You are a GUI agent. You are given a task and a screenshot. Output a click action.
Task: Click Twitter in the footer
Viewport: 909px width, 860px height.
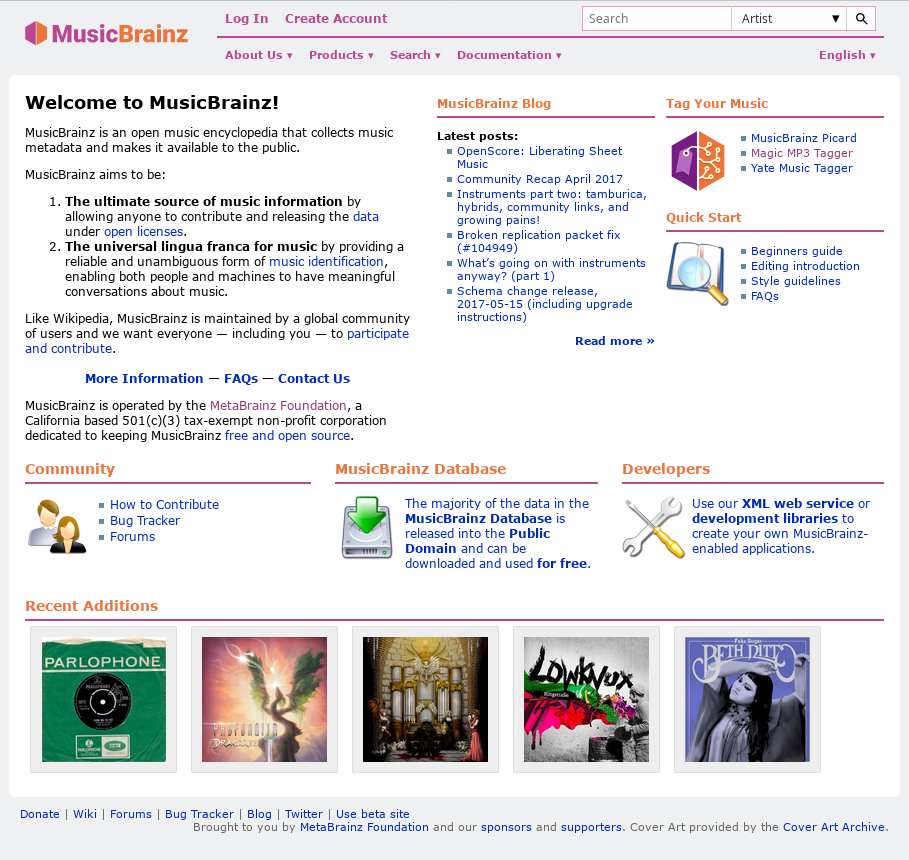304,814
